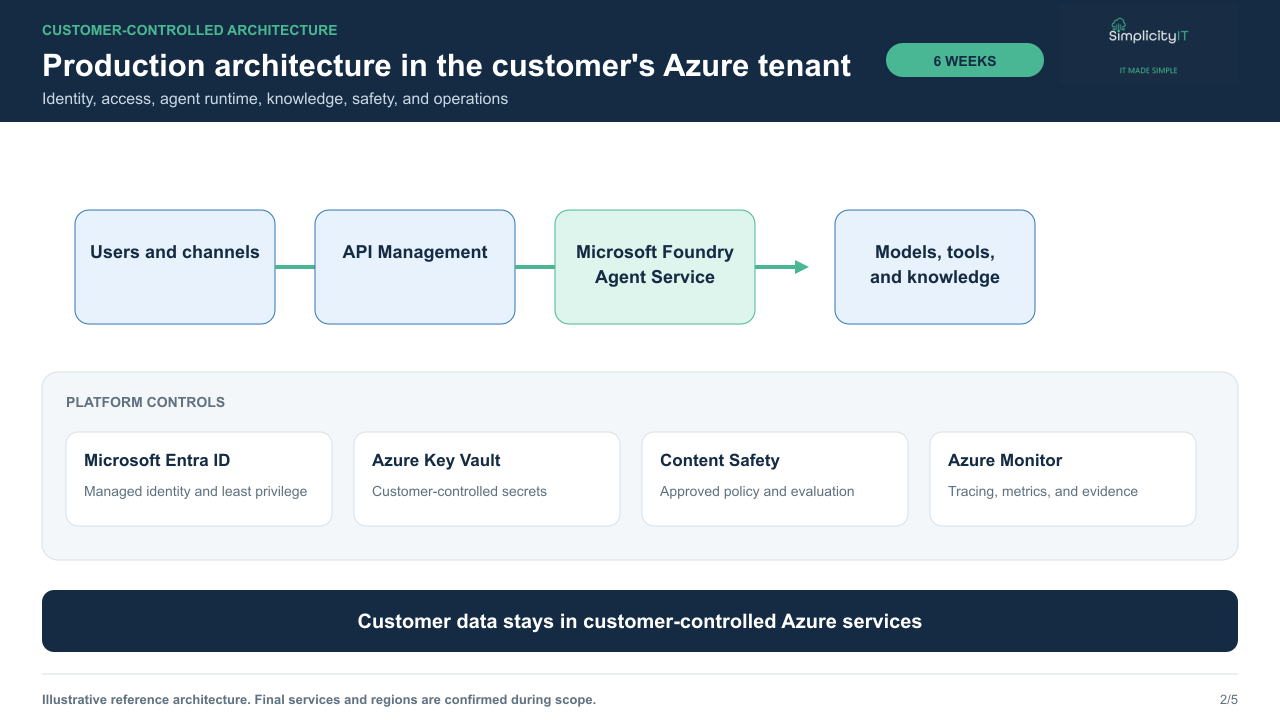Click the 'Production architecture' slide title
Screen dimensions: 1280x720
click(x=447, y=65)
